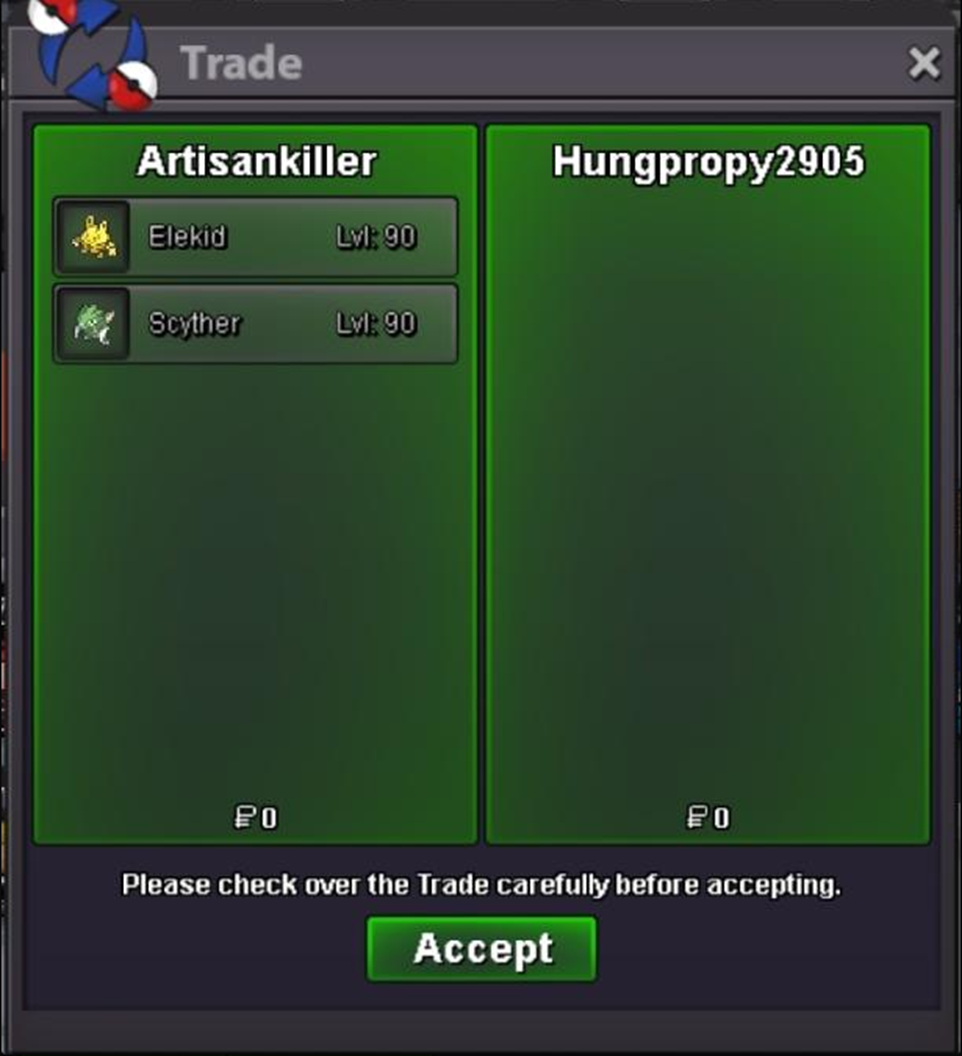Accept the trade offer

coord(482,949)
